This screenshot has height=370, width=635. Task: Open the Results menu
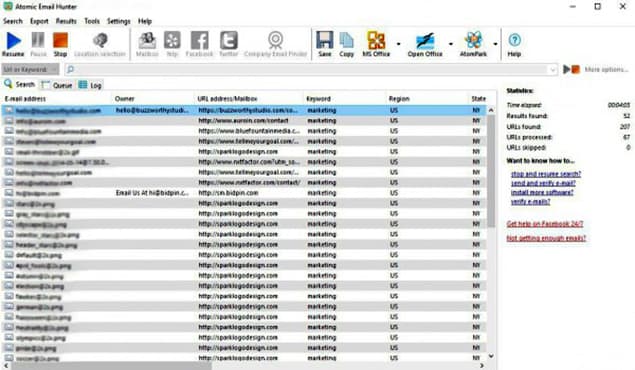pyautogui.click(x=66, y=21)
